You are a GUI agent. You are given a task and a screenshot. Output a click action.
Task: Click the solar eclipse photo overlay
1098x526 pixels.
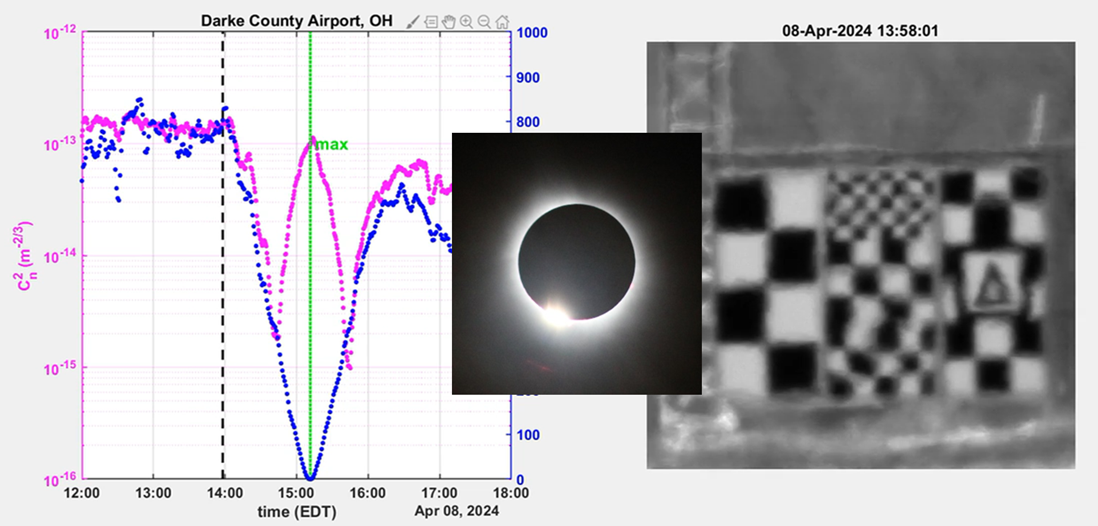pos(576,263)
